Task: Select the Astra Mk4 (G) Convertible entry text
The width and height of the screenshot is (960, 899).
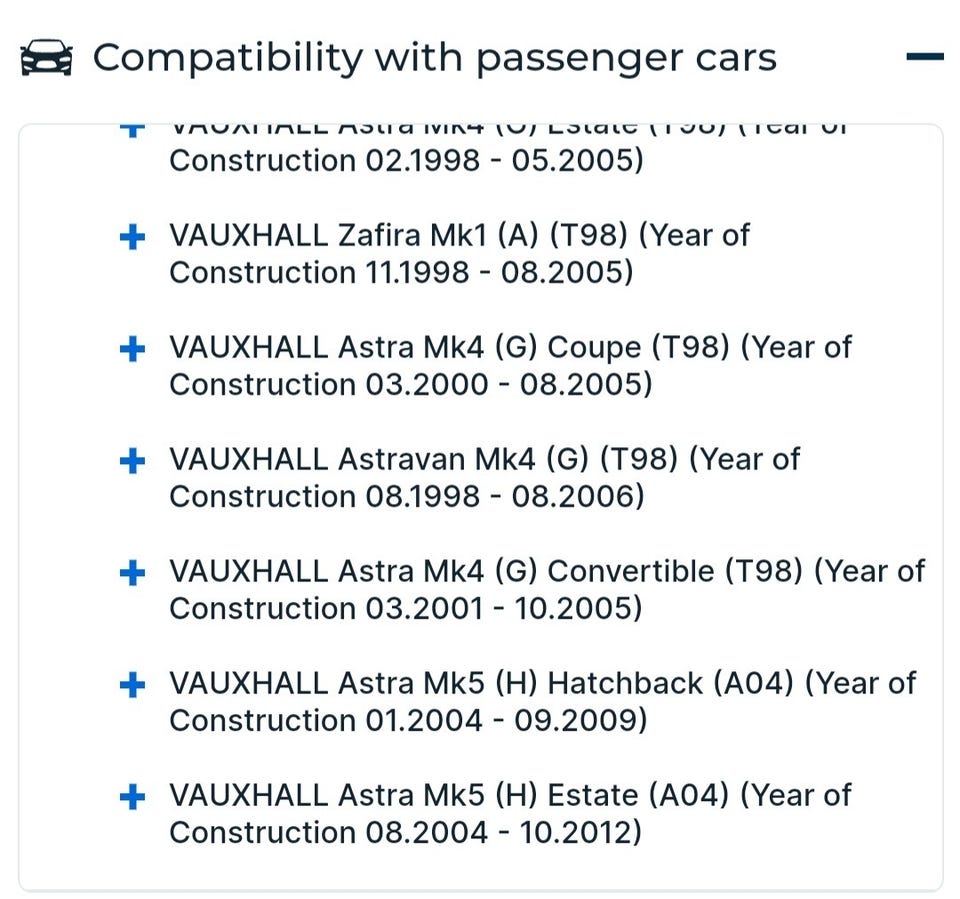Action: (x=546, y=572)
